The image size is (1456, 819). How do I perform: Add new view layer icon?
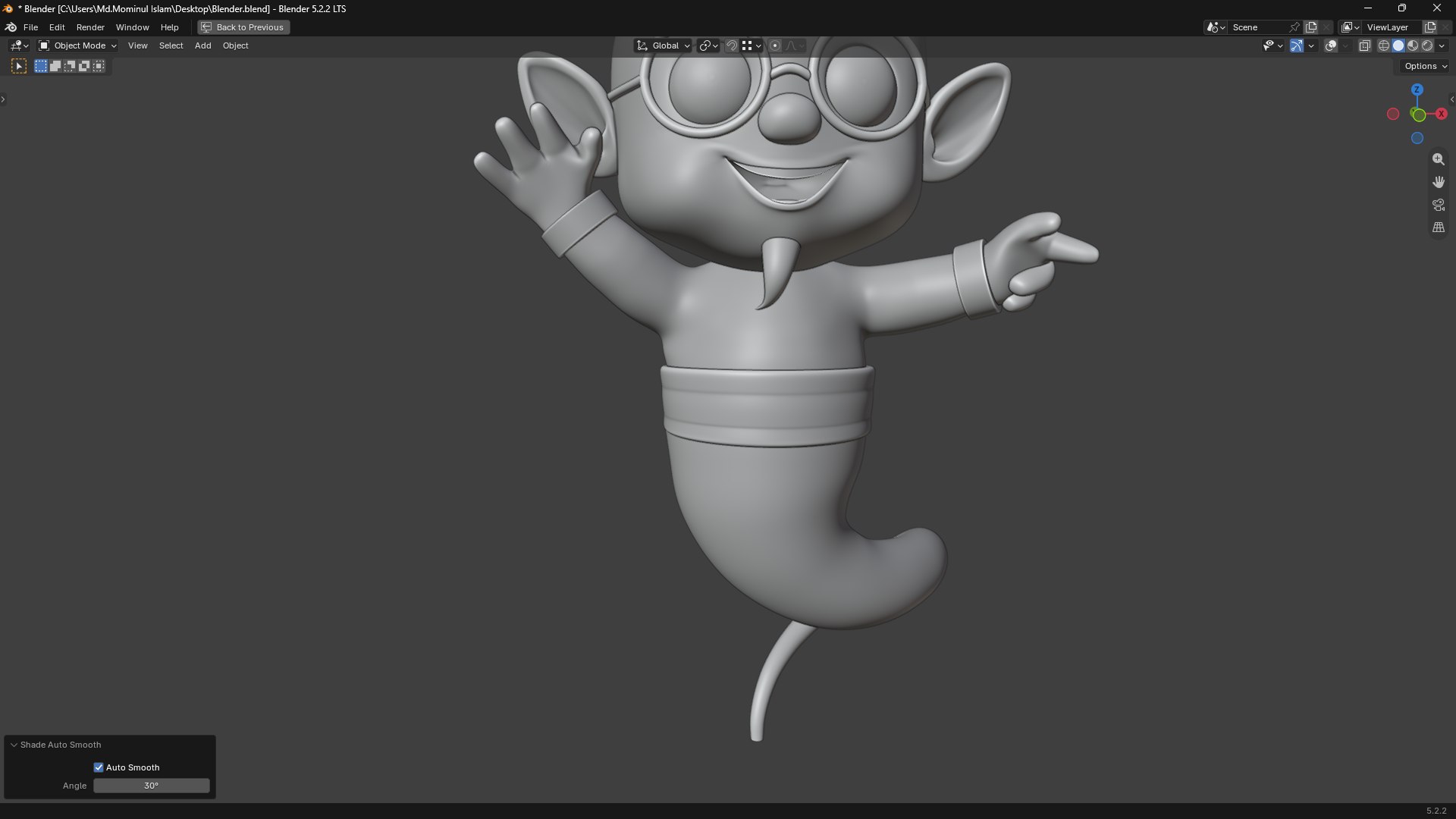click(x=1430, y=27)
